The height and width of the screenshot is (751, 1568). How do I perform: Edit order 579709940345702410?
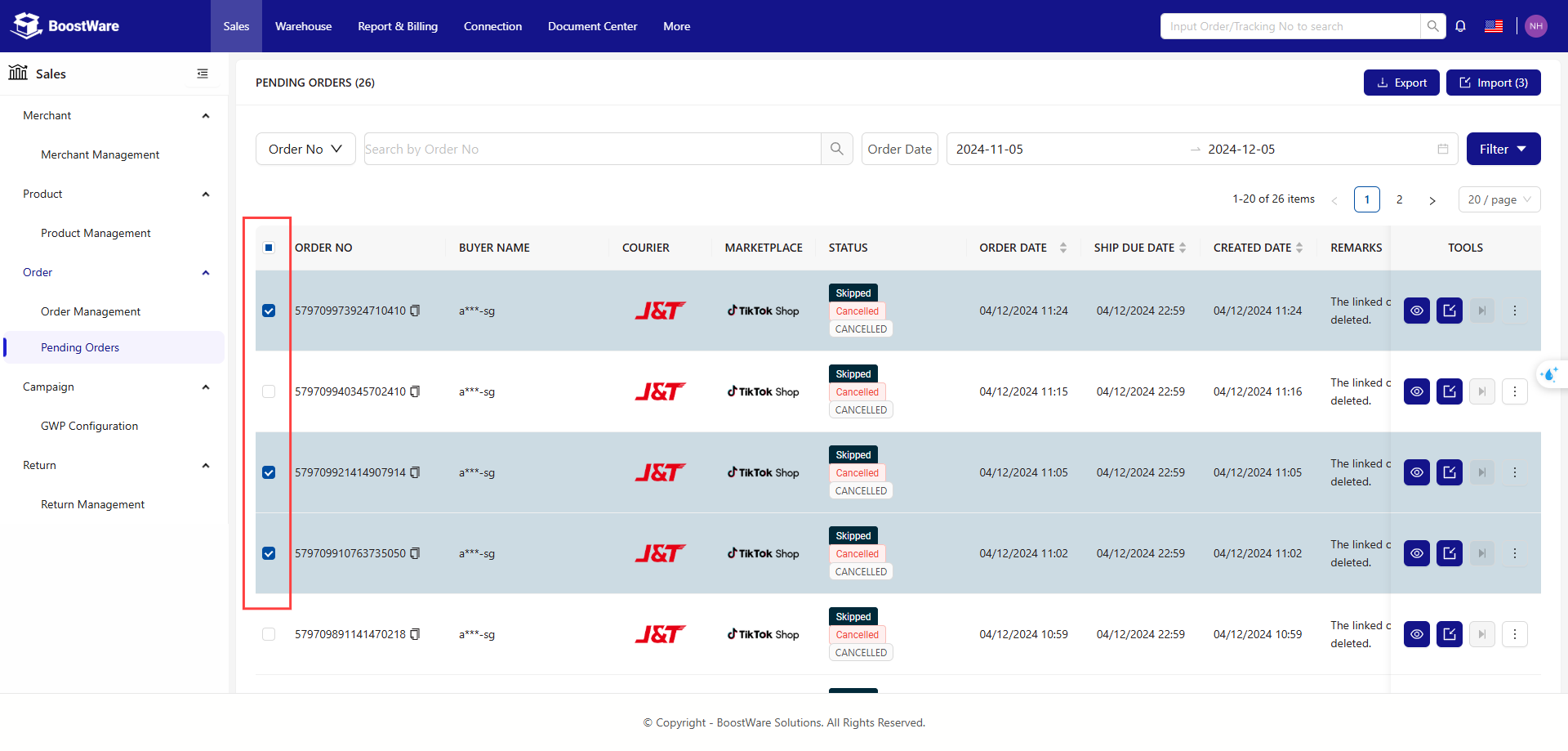point(1450,391)
